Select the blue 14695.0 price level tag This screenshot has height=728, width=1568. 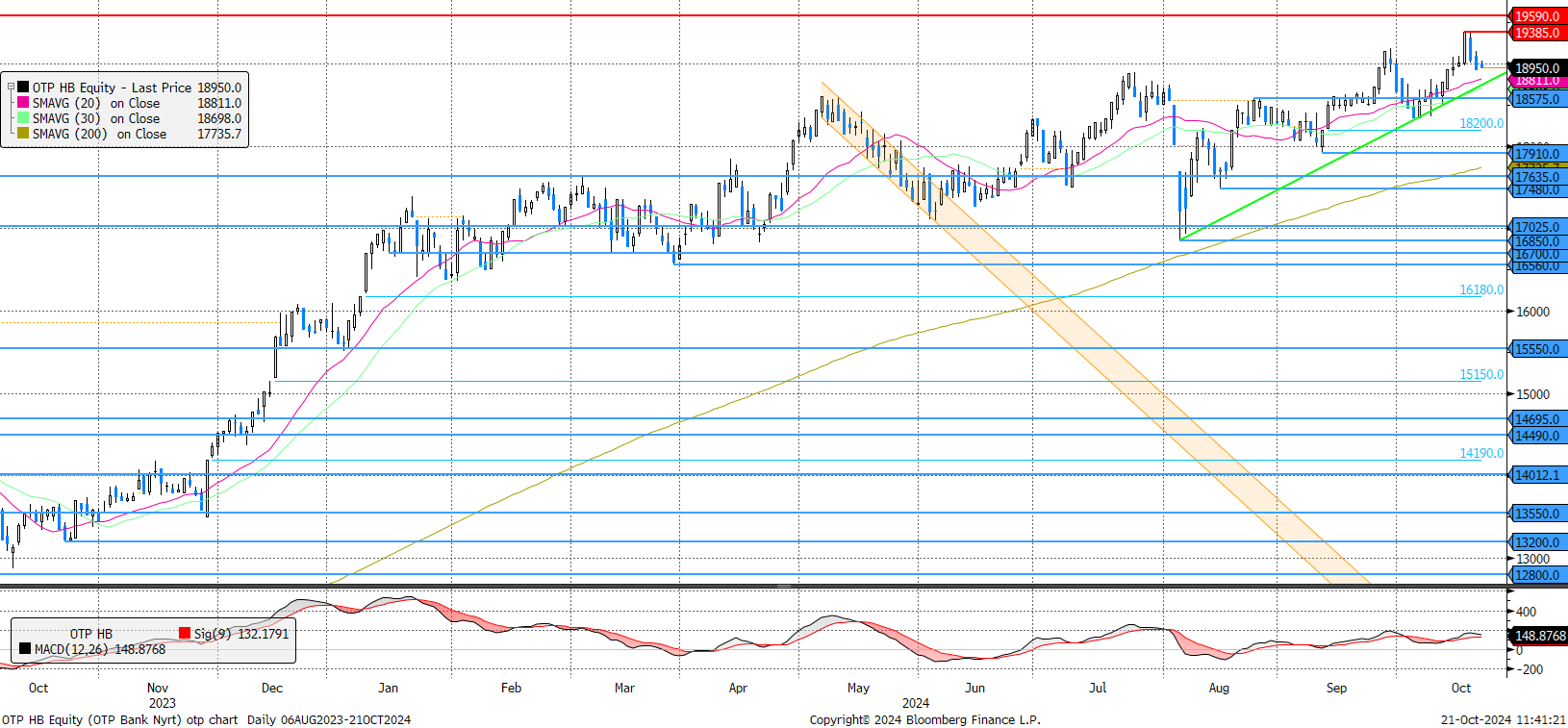tap(1537, 419)
